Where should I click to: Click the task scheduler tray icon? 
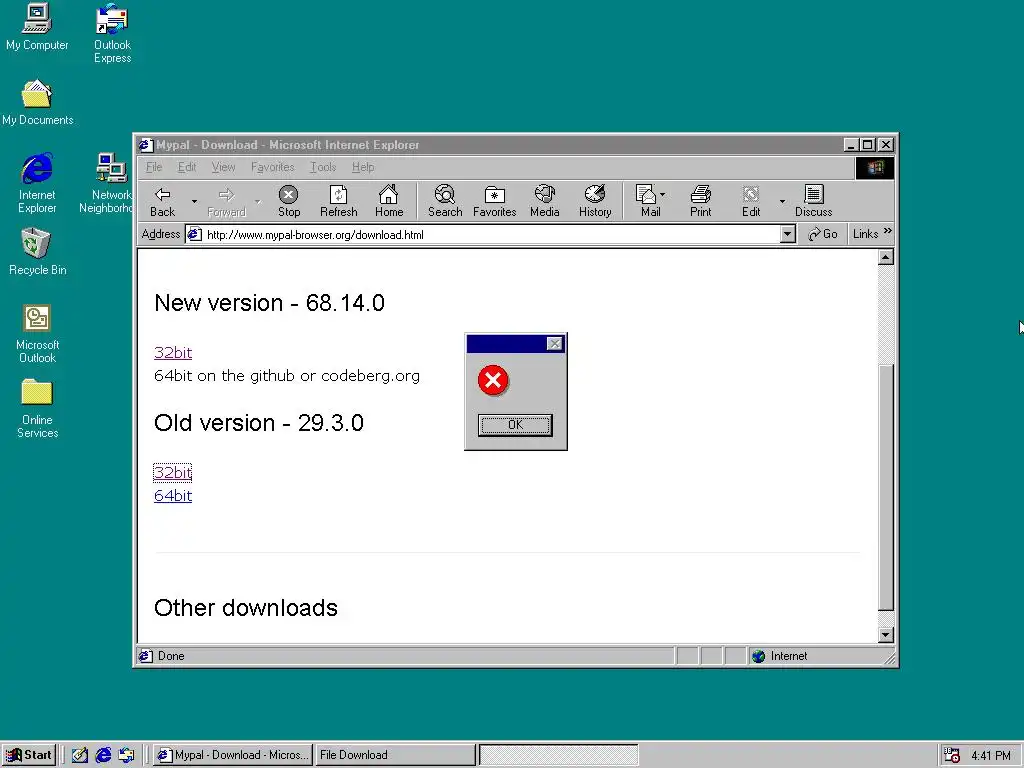952,755
